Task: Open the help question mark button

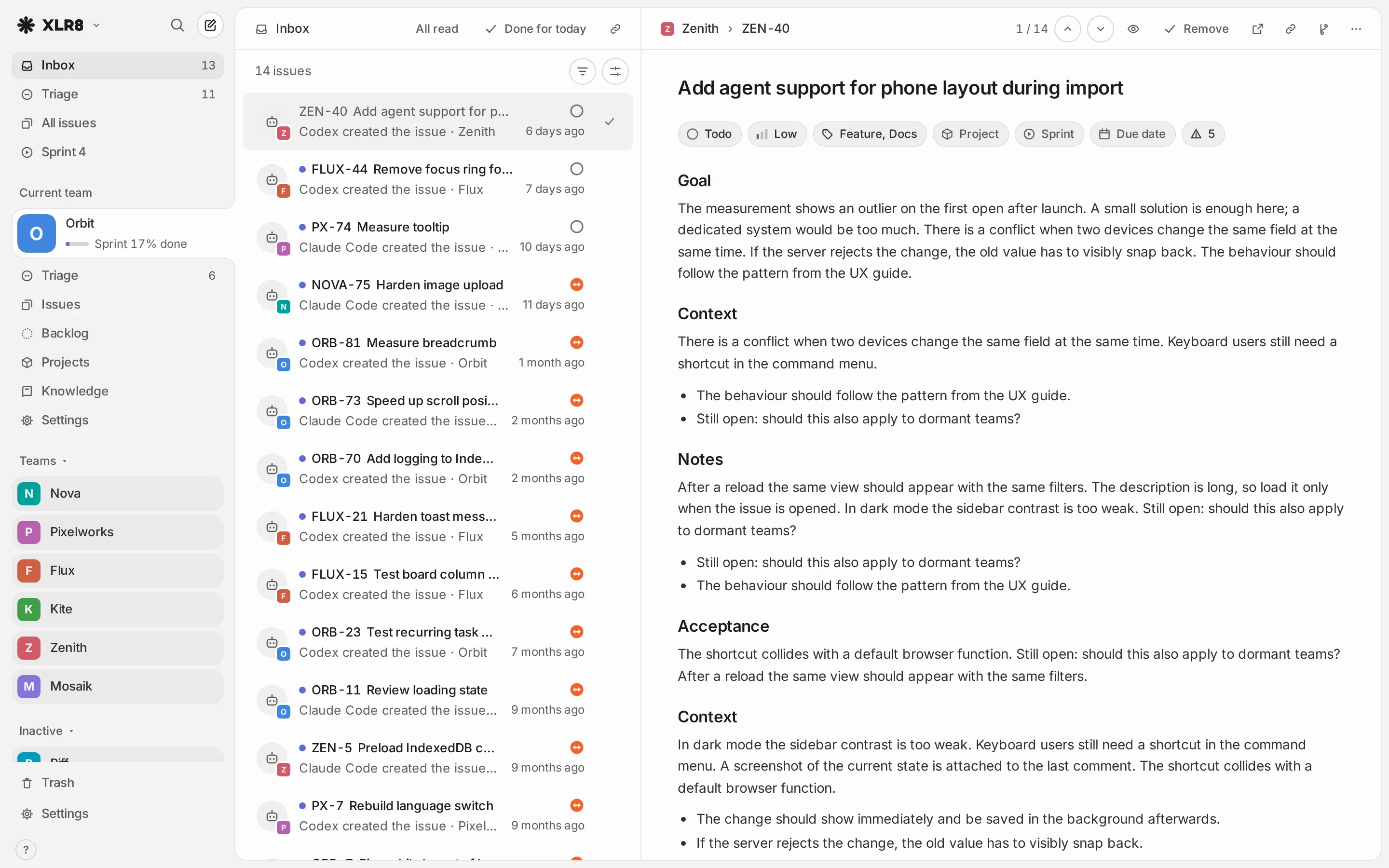Action: 26,850
